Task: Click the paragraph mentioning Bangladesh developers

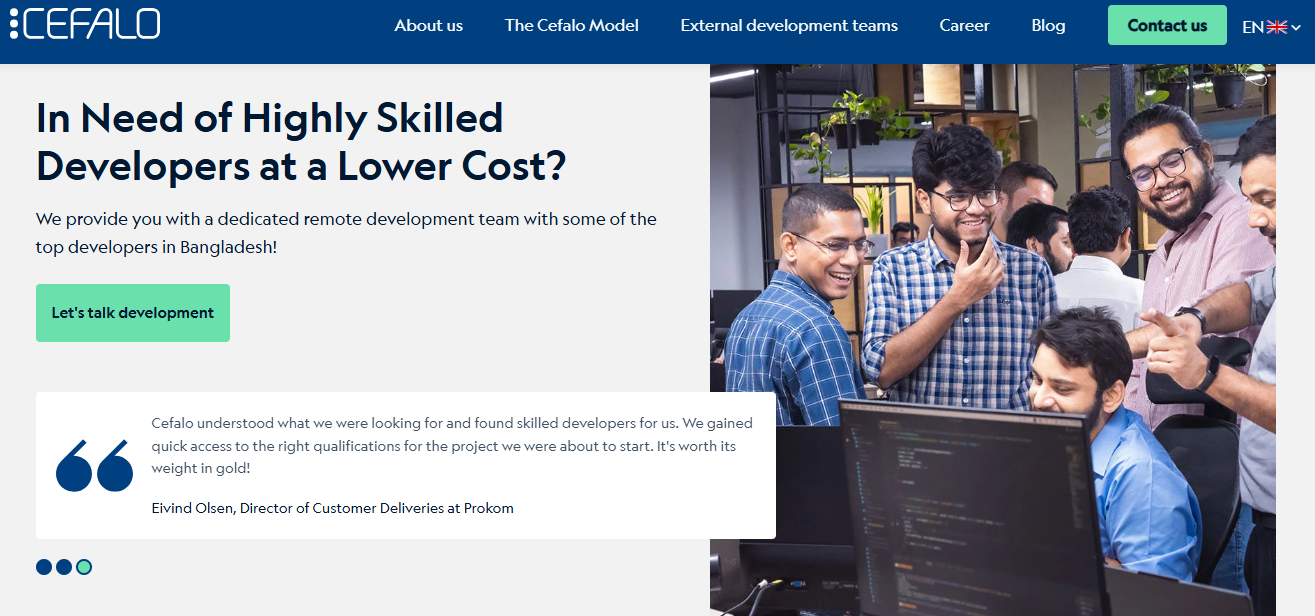Action: coord(346,232)
